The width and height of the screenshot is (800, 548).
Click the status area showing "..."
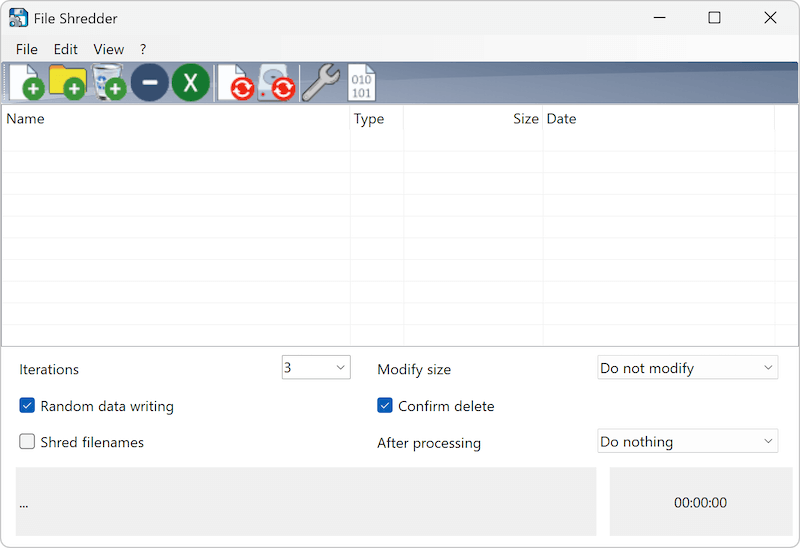click(306, 502)
